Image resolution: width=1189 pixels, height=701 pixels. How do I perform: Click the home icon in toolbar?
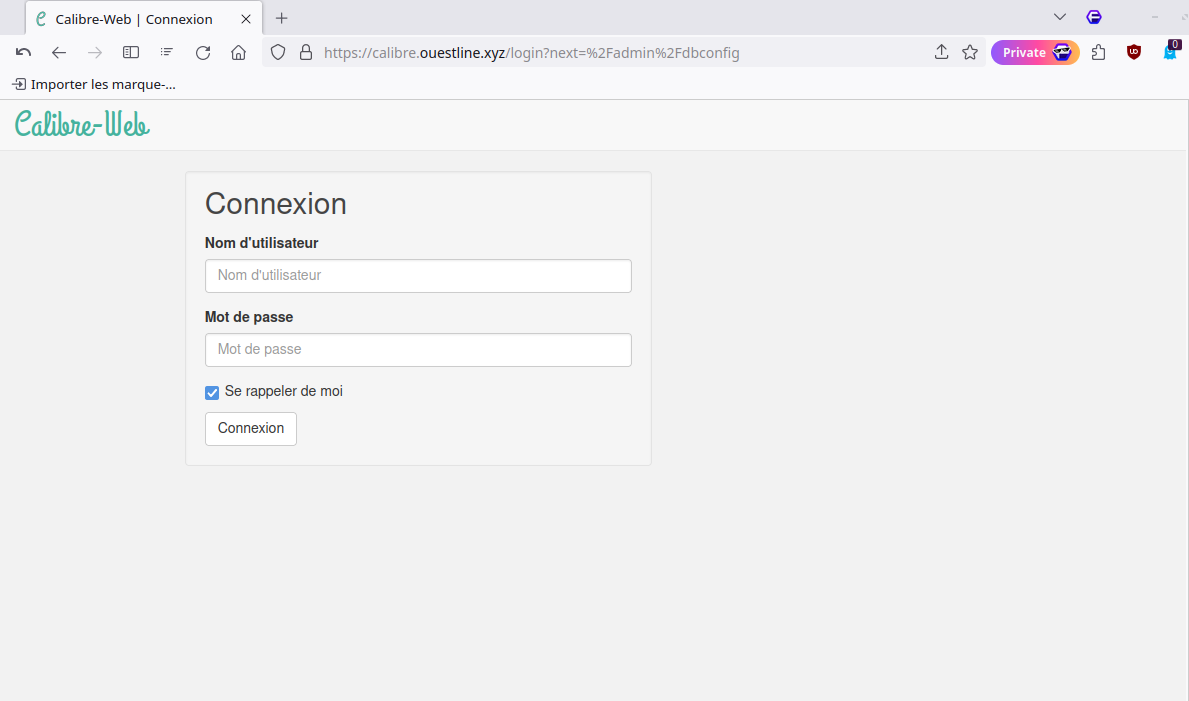[238, 53]
